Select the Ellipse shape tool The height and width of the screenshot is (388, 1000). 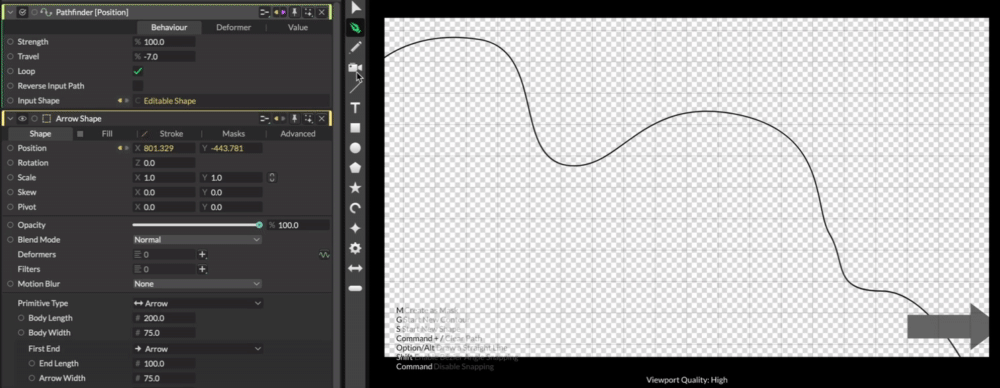[355, 148]
